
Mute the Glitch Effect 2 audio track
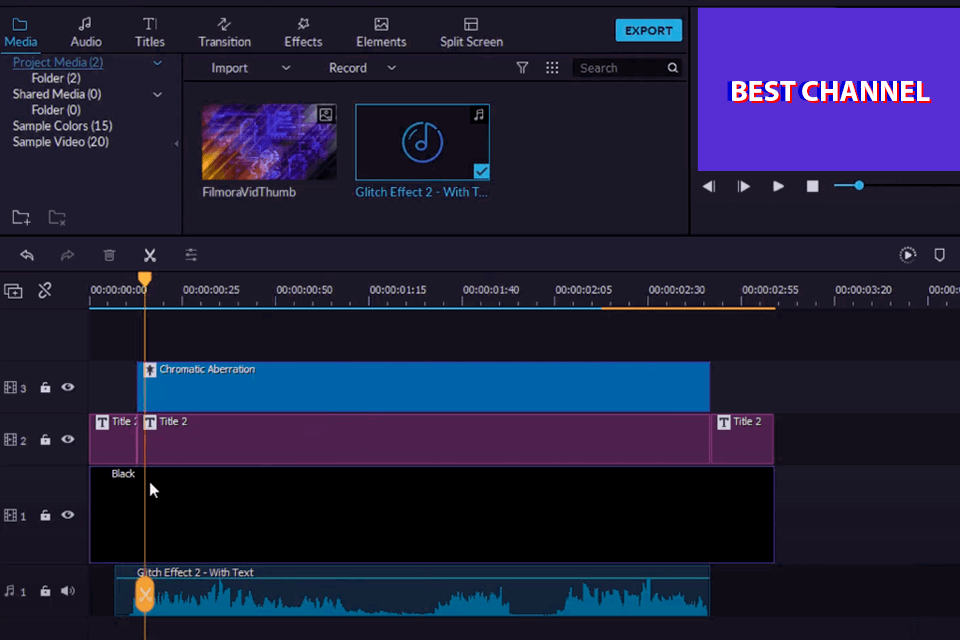[67, 590]
